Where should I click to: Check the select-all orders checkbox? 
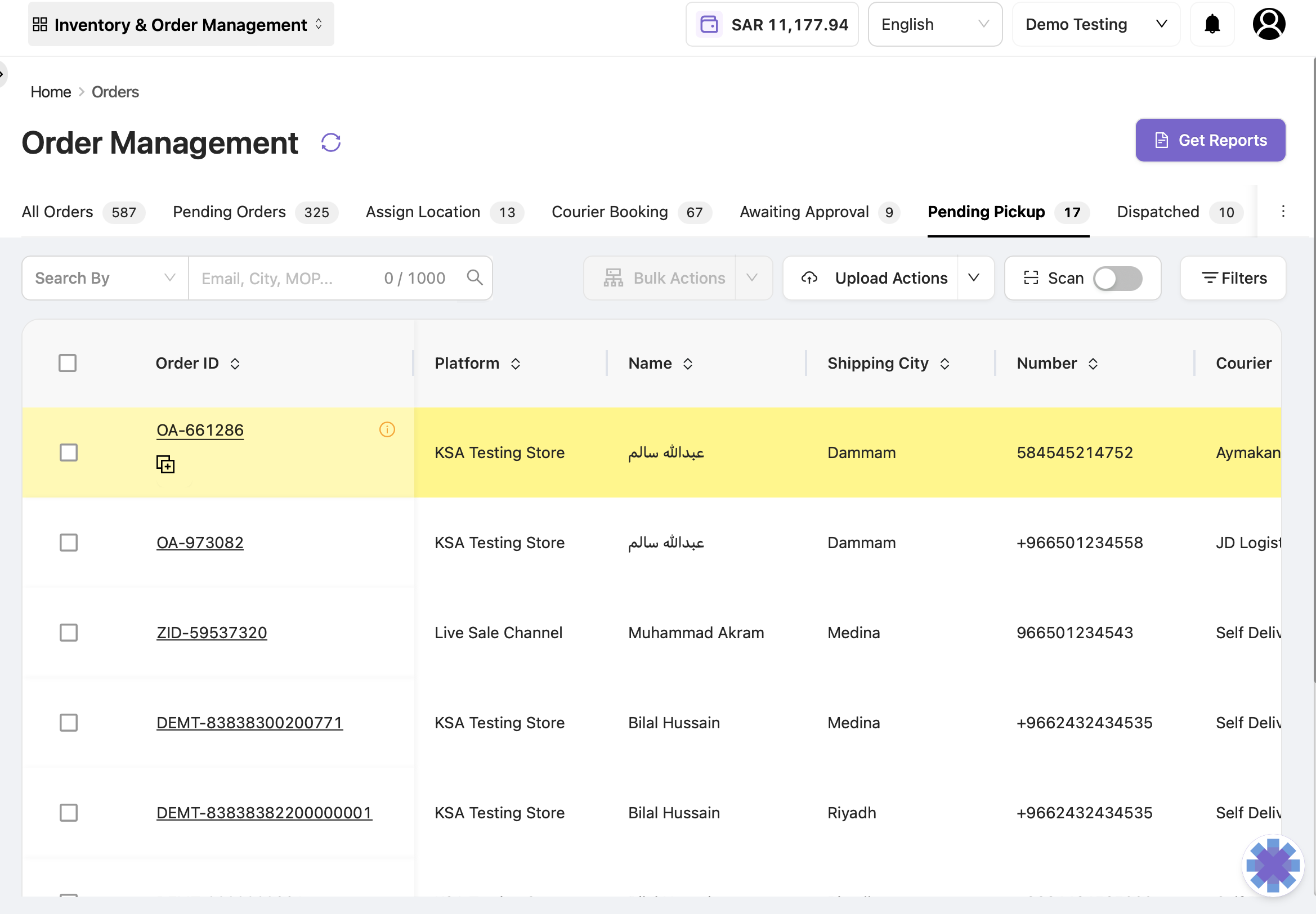(68, 363)
